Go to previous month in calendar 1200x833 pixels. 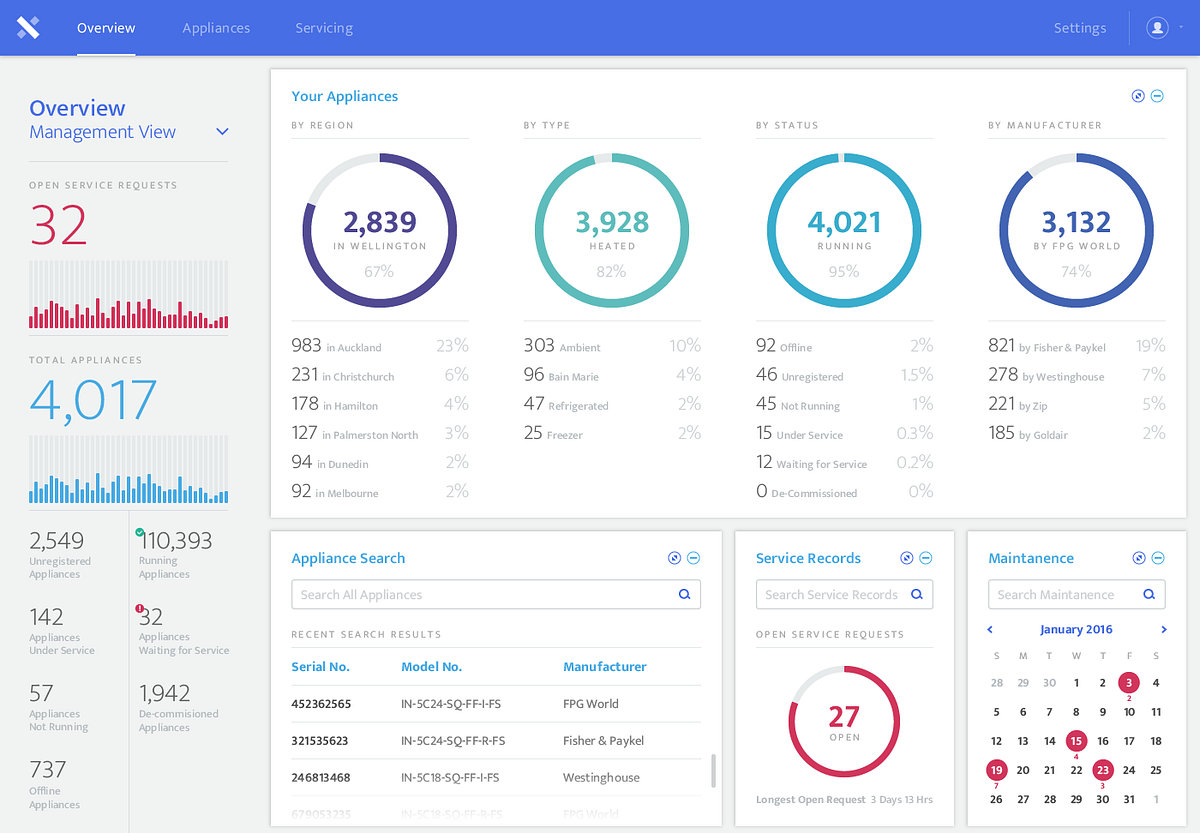tap(990, 629)
